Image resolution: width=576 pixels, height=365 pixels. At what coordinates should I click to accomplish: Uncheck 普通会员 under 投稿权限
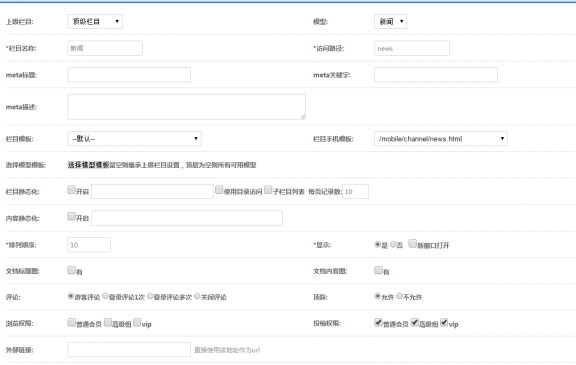pos(378,322)
